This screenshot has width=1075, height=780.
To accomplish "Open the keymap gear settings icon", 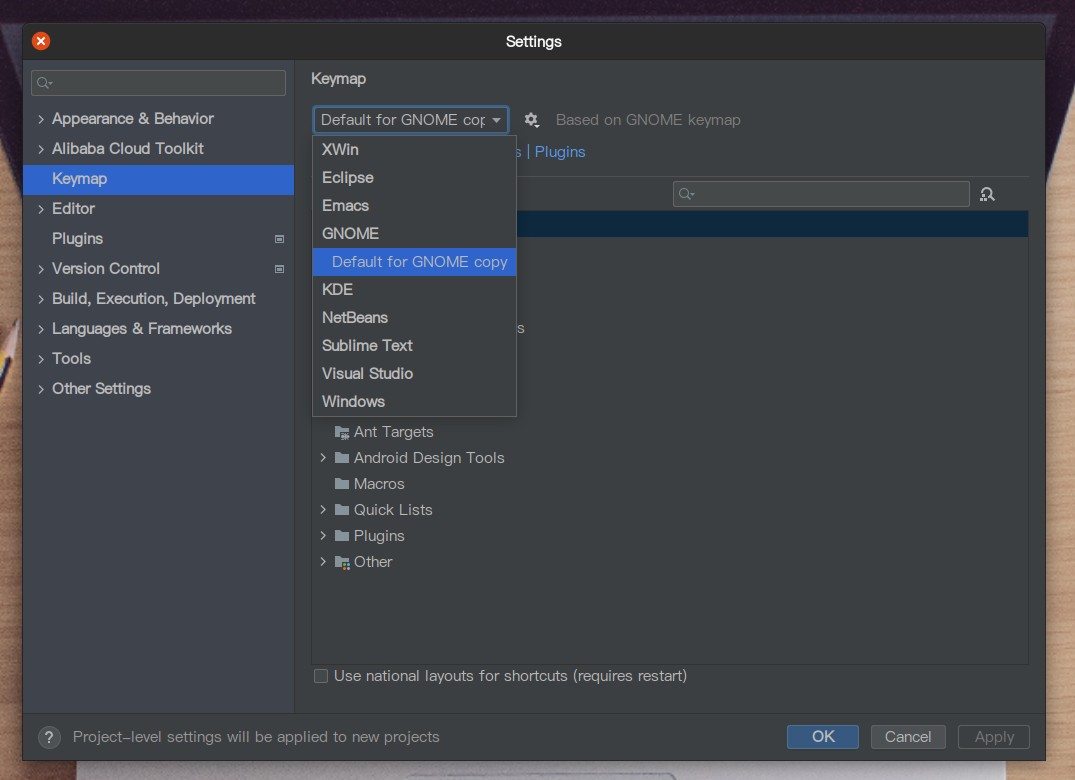I will (531, 120).
